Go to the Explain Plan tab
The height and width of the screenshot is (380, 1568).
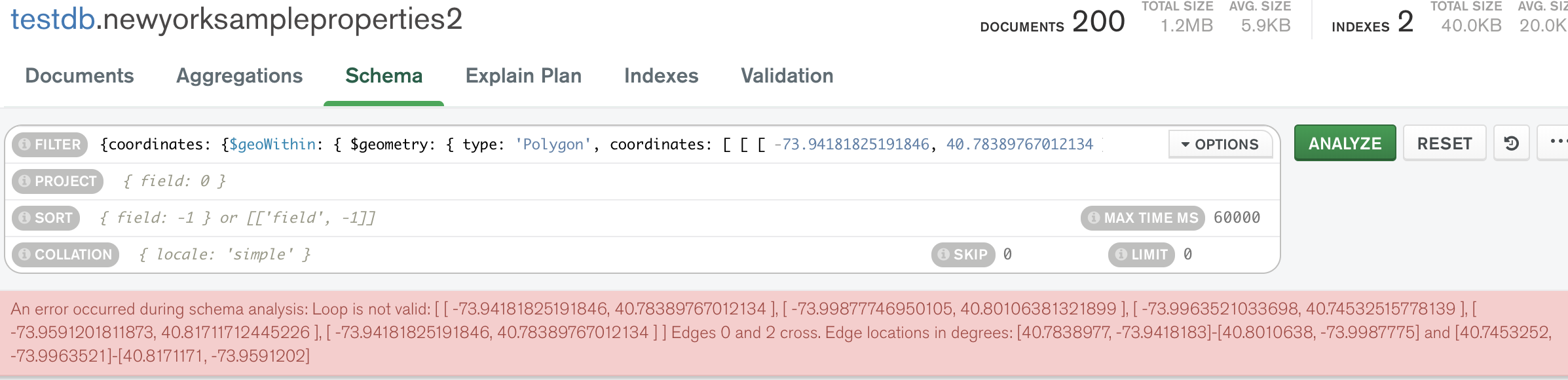tap(523, 76)
